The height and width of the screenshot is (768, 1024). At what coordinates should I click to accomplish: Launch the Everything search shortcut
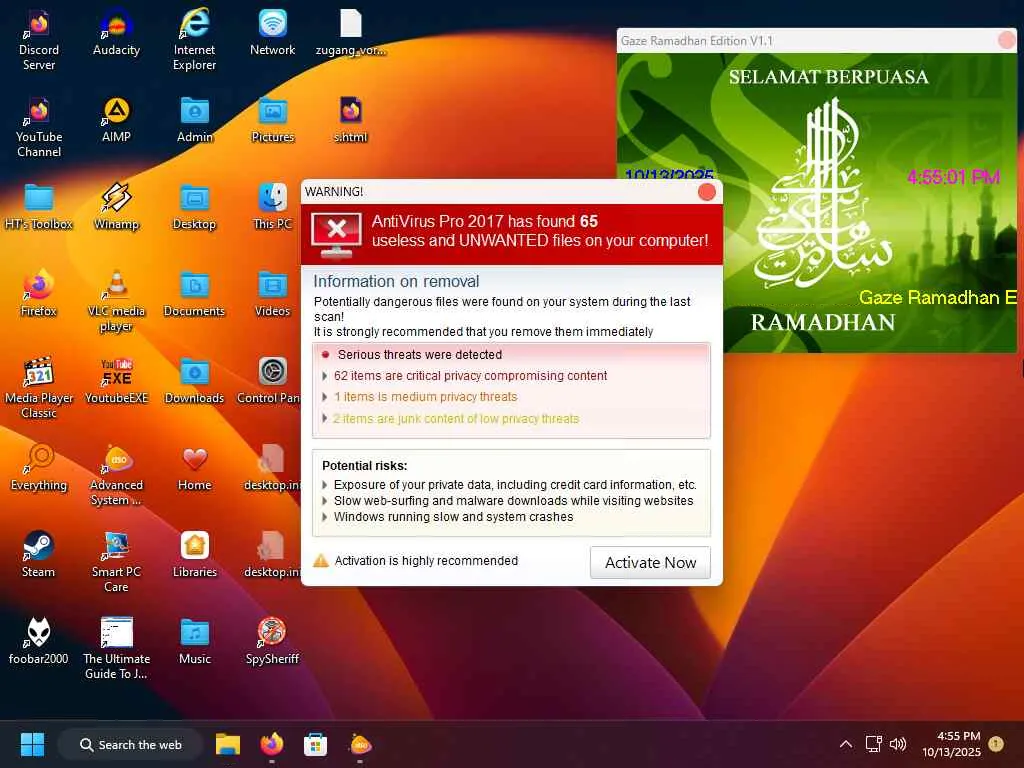(x=39, y=467)
